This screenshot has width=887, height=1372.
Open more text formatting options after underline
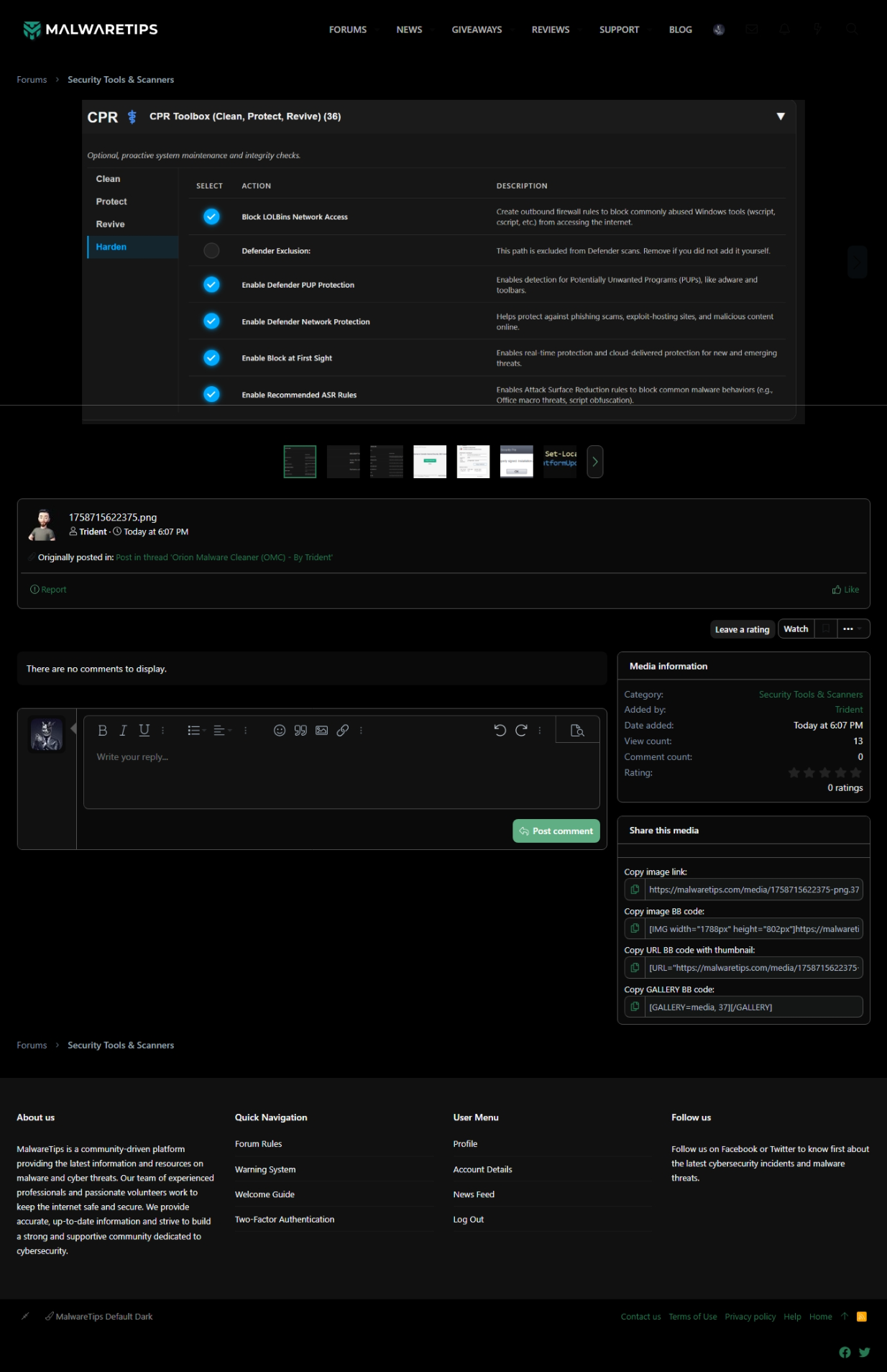(163, 731)
